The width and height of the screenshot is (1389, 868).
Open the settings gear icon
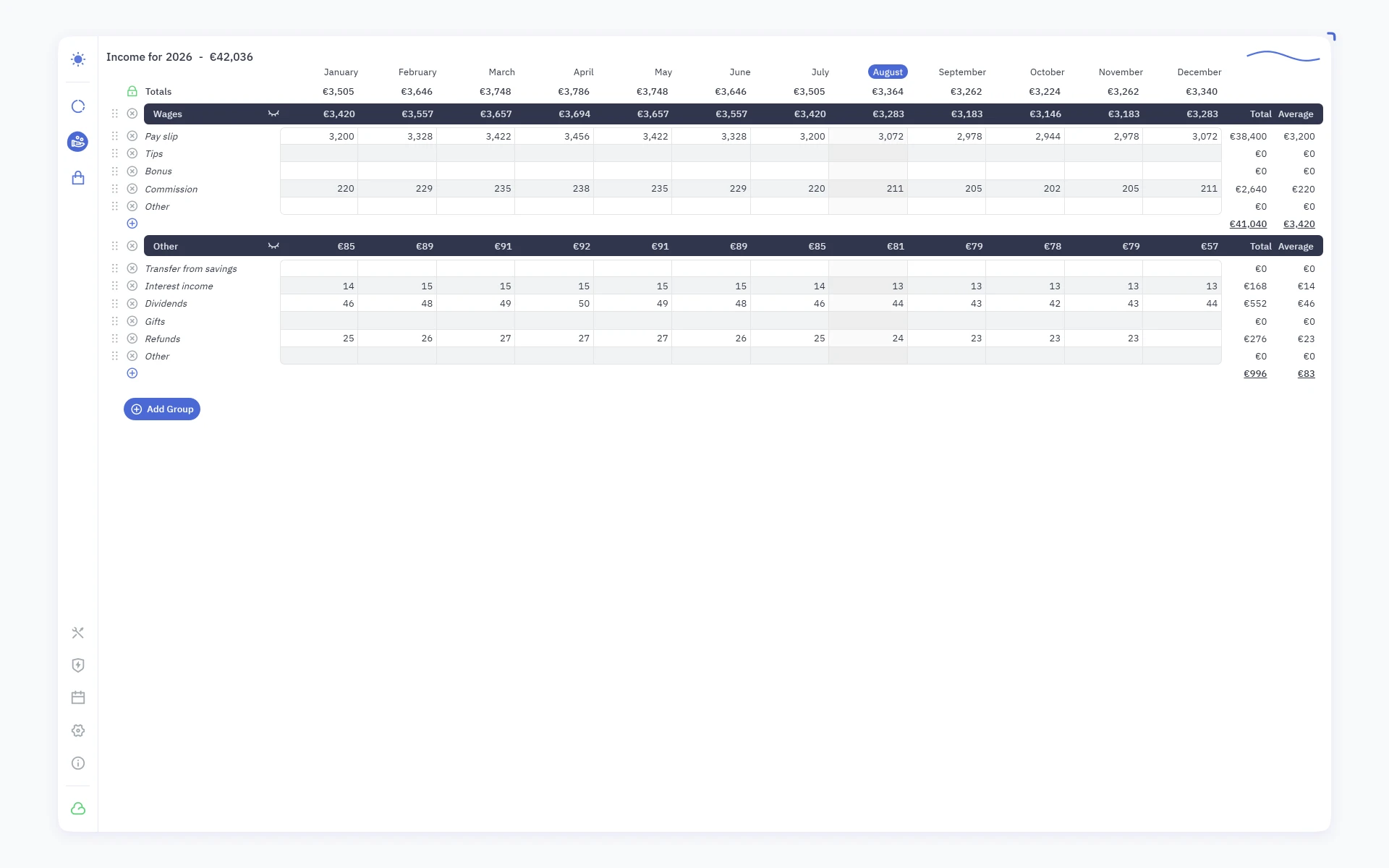click(78, 731)
